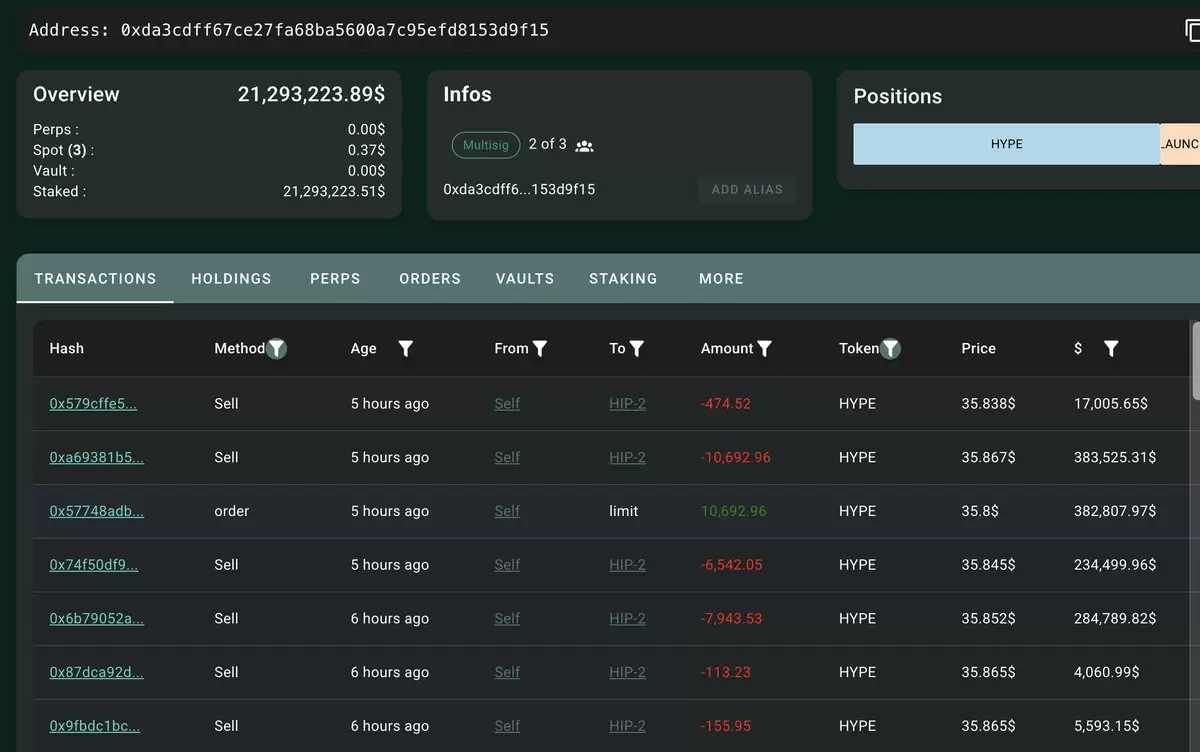Image resolution: width=1200 pixels, height=752 pixels.
Task: Click the value 4,060.99$
Action: point(1106,672)
